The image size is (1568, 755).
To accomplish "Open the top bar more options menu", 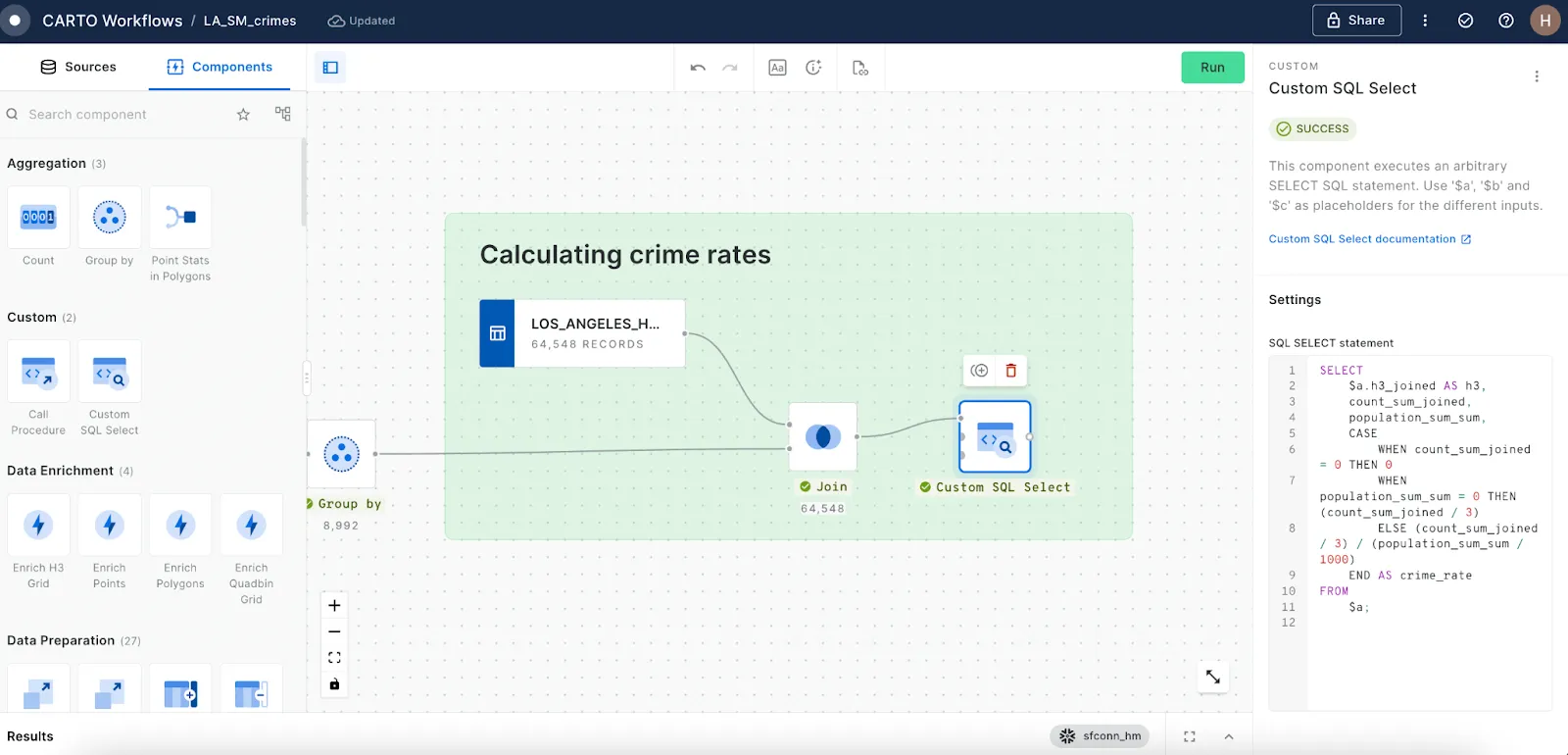I will coord(1425,21).
